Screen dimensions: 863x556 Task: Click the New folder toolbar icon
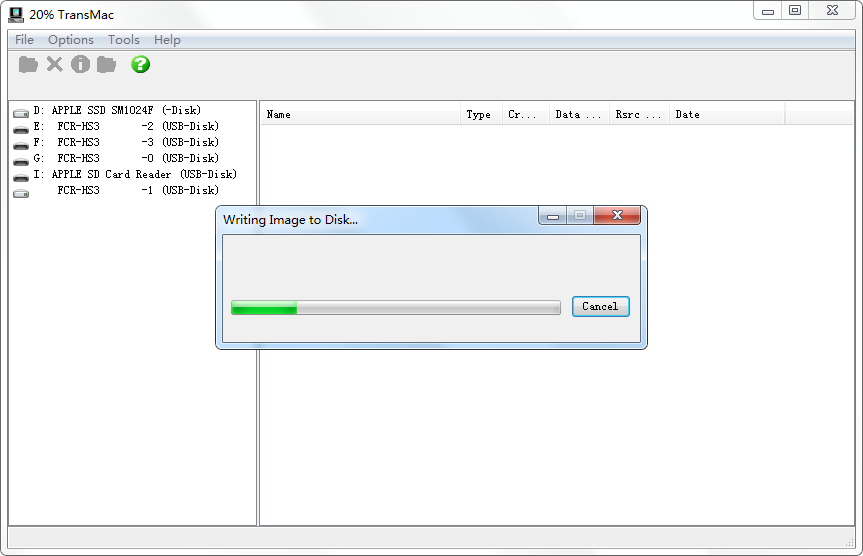(x=106, y=65)
